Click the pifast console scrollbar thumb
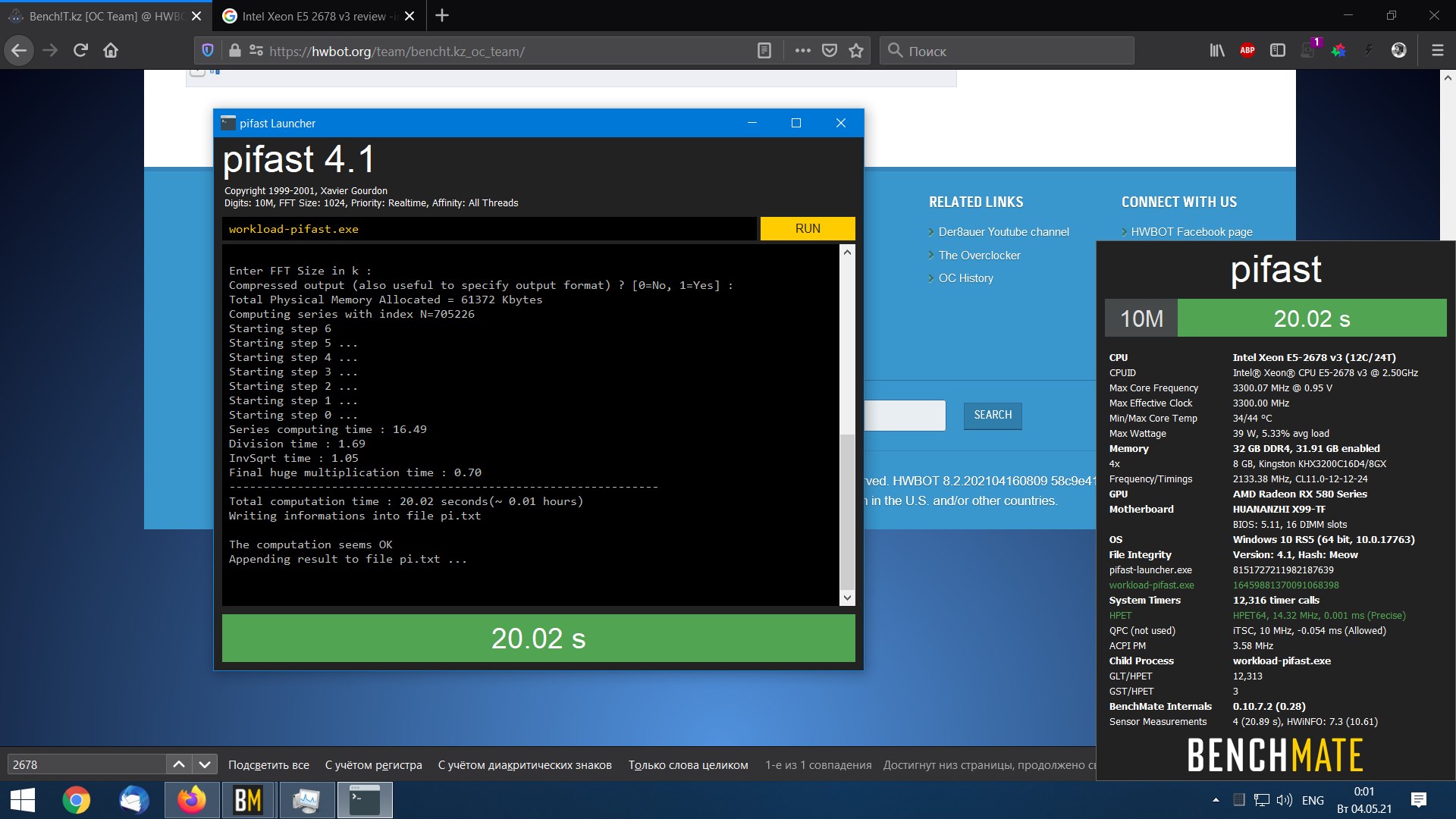The image size is (1456, 819). pos(847,512)
